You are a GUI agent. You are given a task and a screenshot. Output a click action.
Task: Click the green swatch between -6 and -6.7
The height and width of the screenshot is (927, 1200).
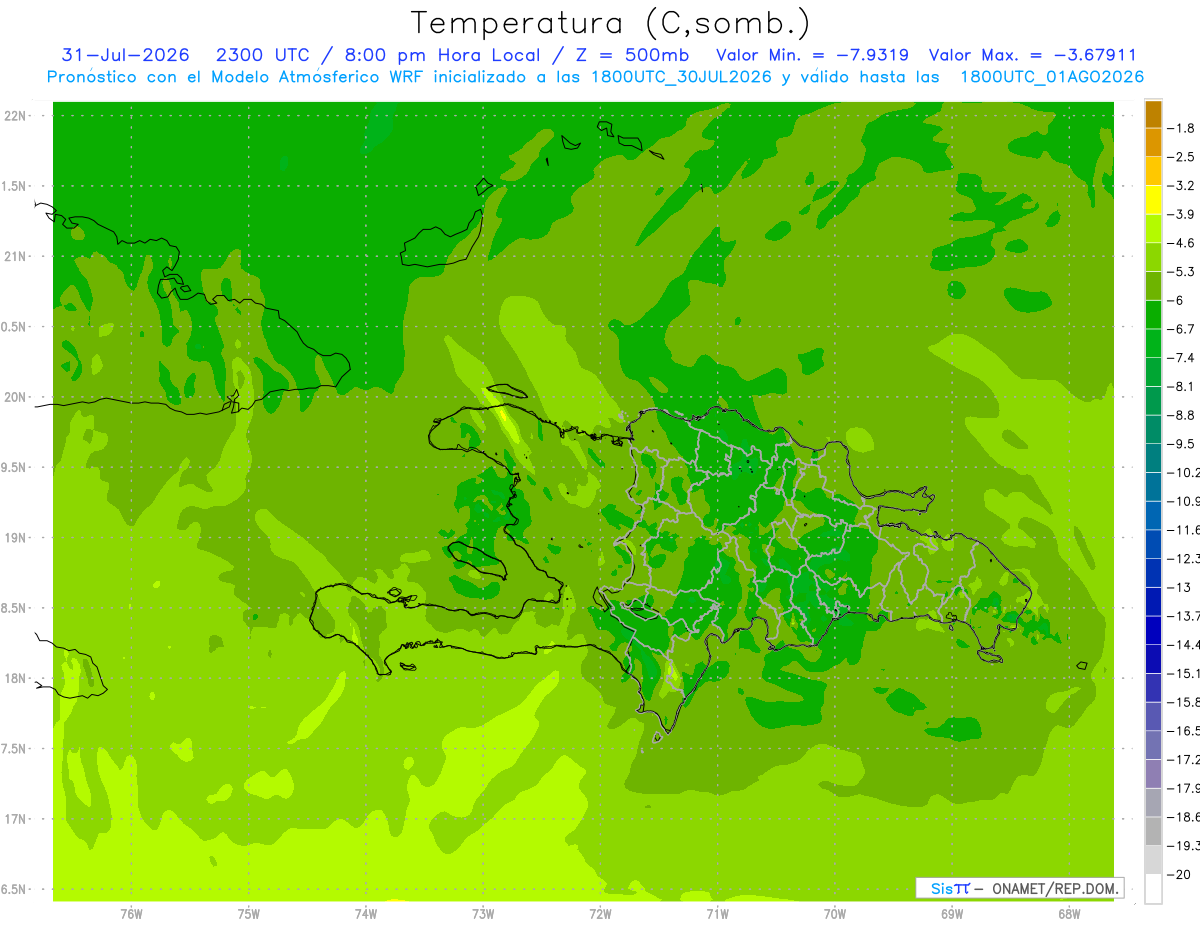[1153, 315]
